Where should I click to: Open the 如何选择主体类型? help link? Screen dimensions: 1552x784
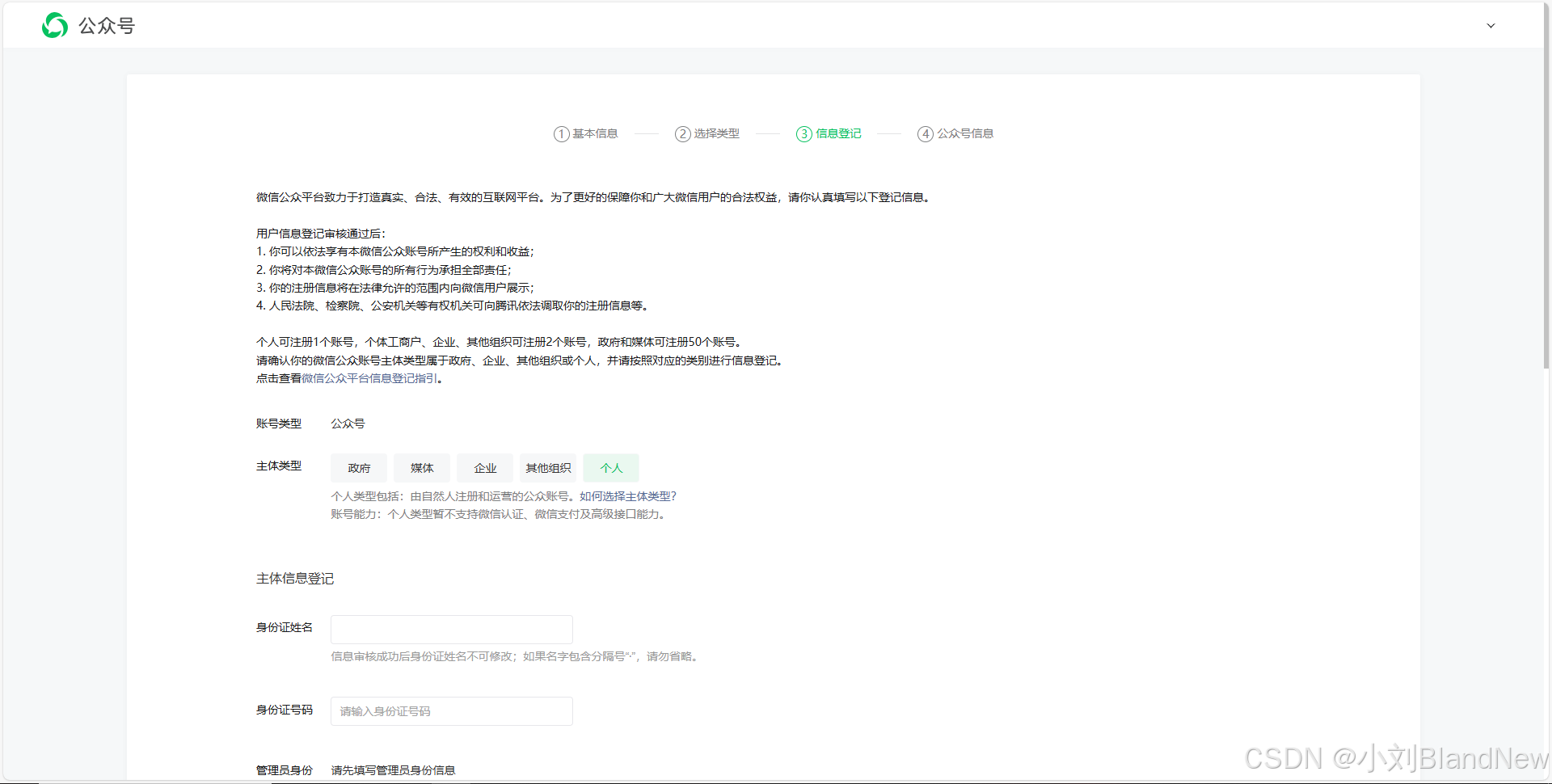[628, 496]
